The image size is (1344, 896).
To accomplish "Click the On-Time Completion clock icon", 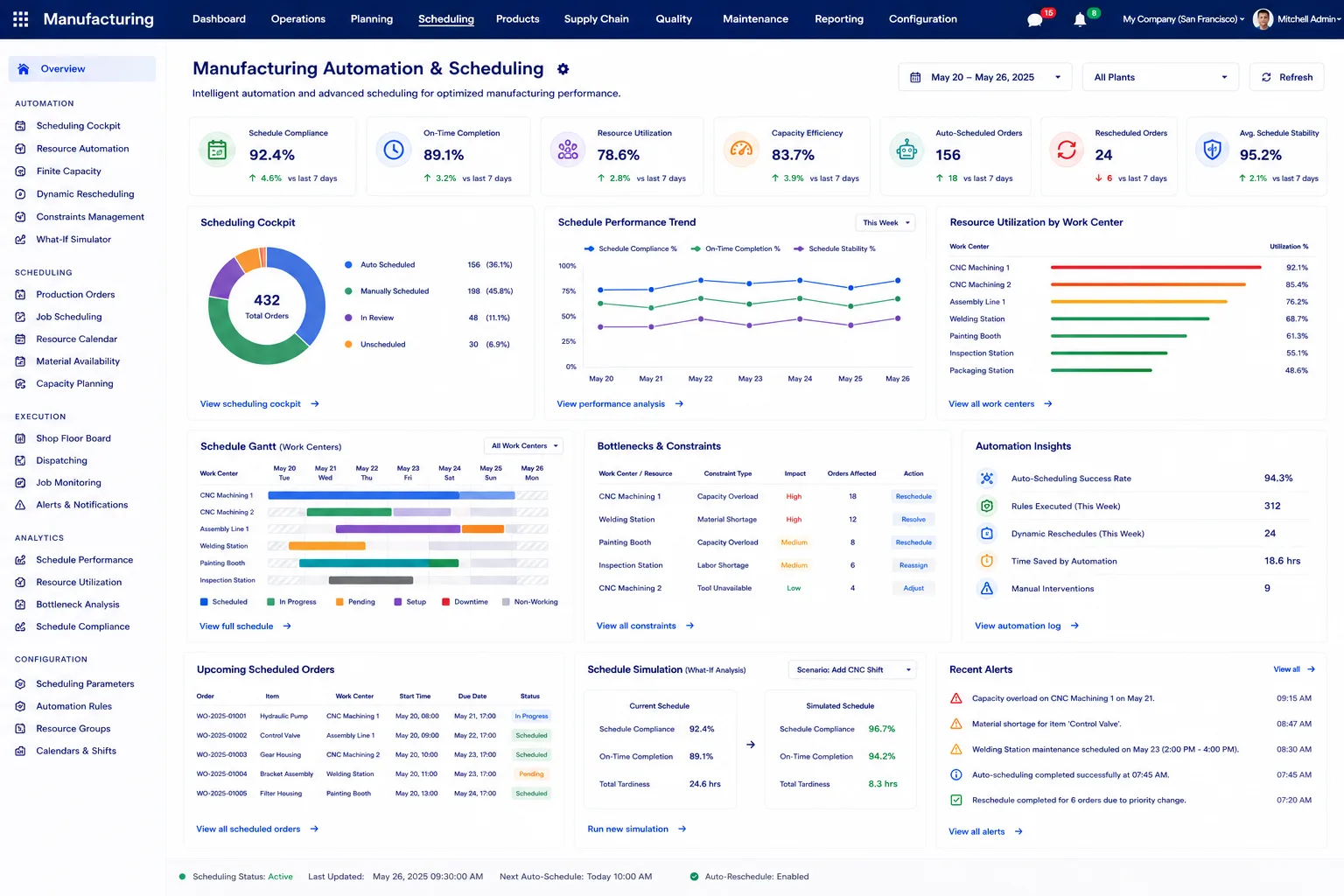I will (x=394, y=150).
